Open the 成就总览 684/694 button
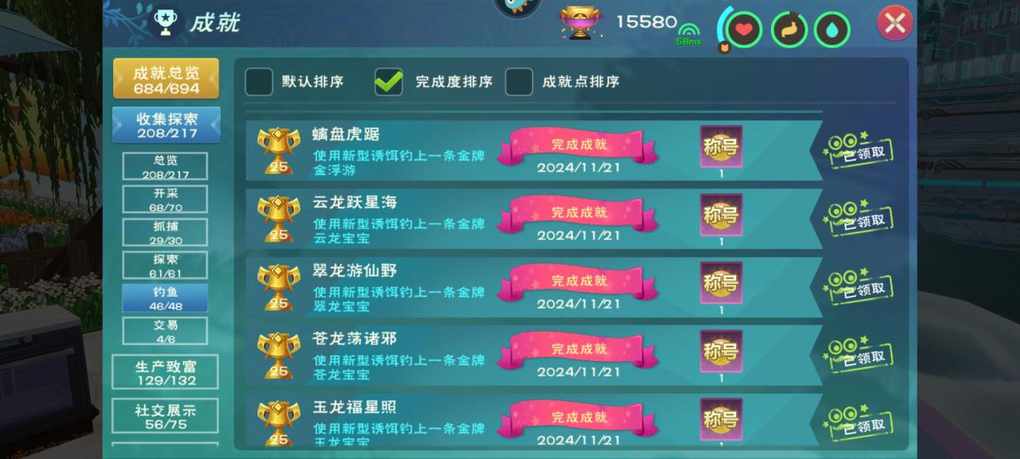 [x=166, y=79]
